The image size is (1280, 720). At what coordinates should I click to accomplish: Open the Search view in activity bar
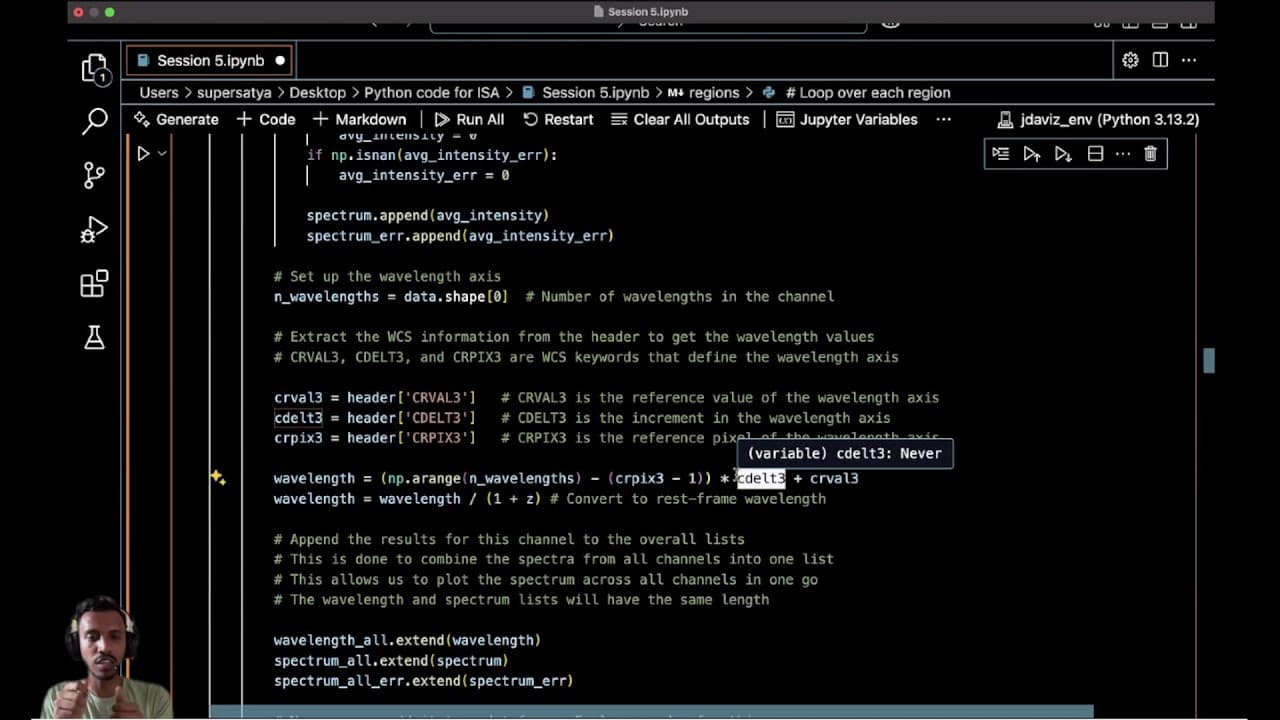click(x=94, y=122)
